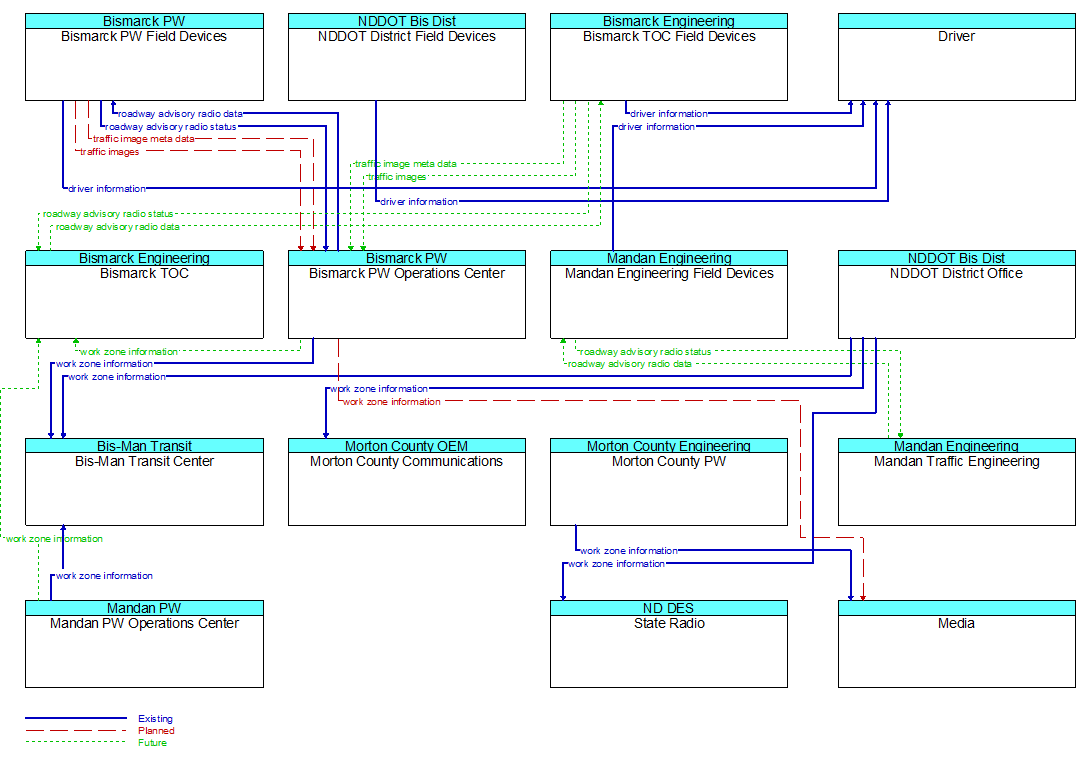1086x761 pixels.
Task: Select the Bismarck PW Operations Center box
Action: (407, 294)
